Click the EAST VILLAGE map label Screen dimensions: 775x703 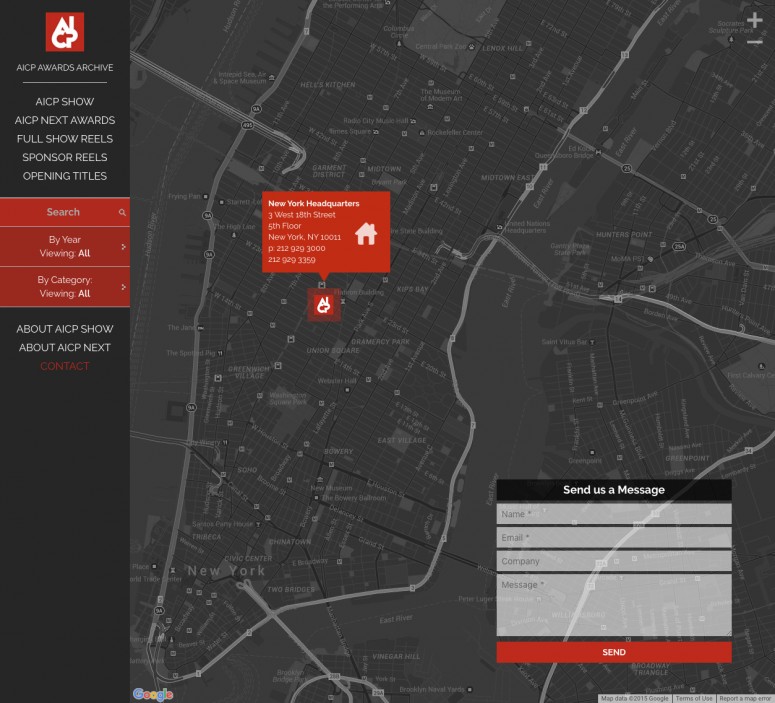tap(402, 440)
